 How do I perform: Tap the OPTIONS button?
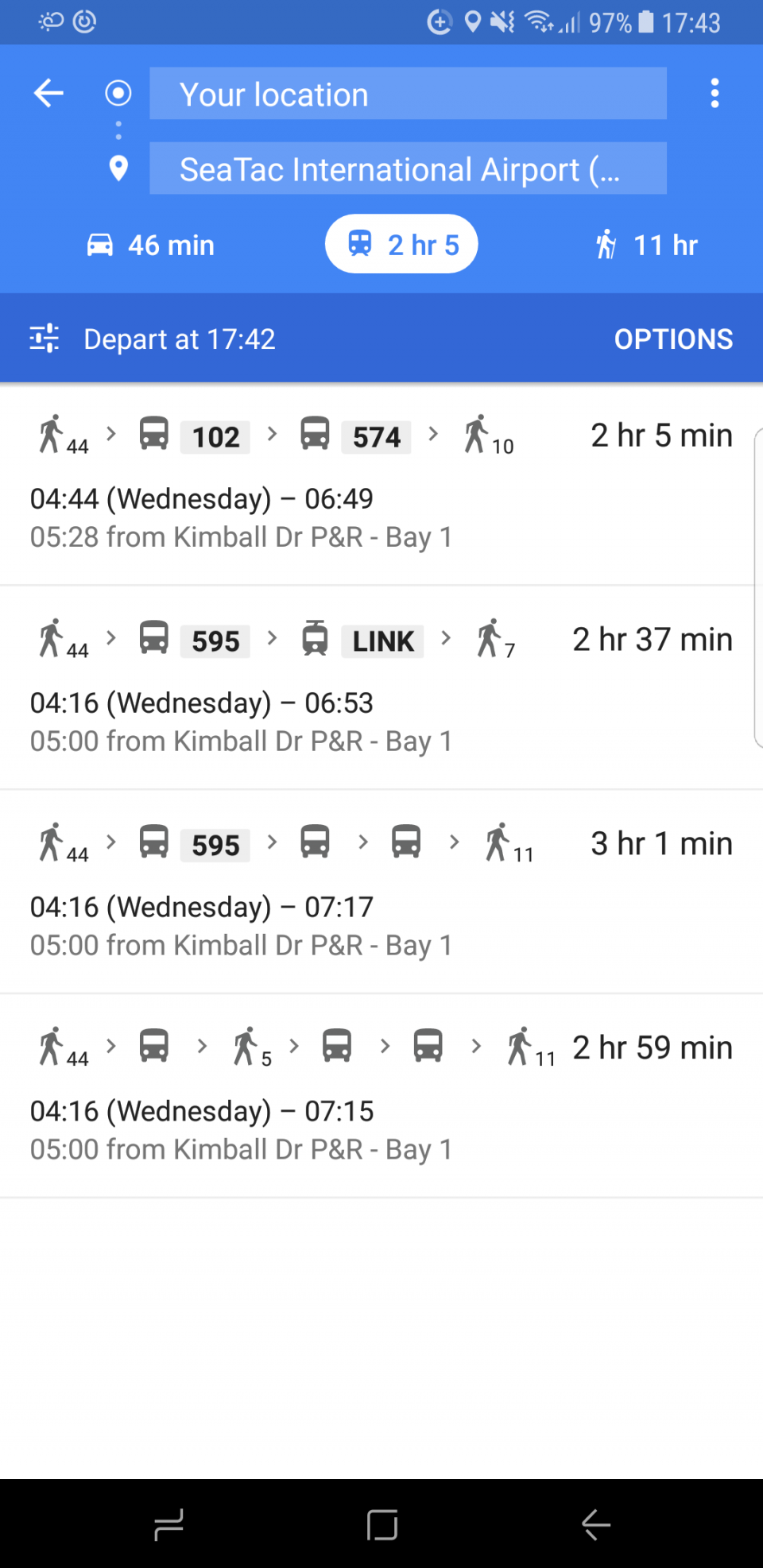coord(673,339)
